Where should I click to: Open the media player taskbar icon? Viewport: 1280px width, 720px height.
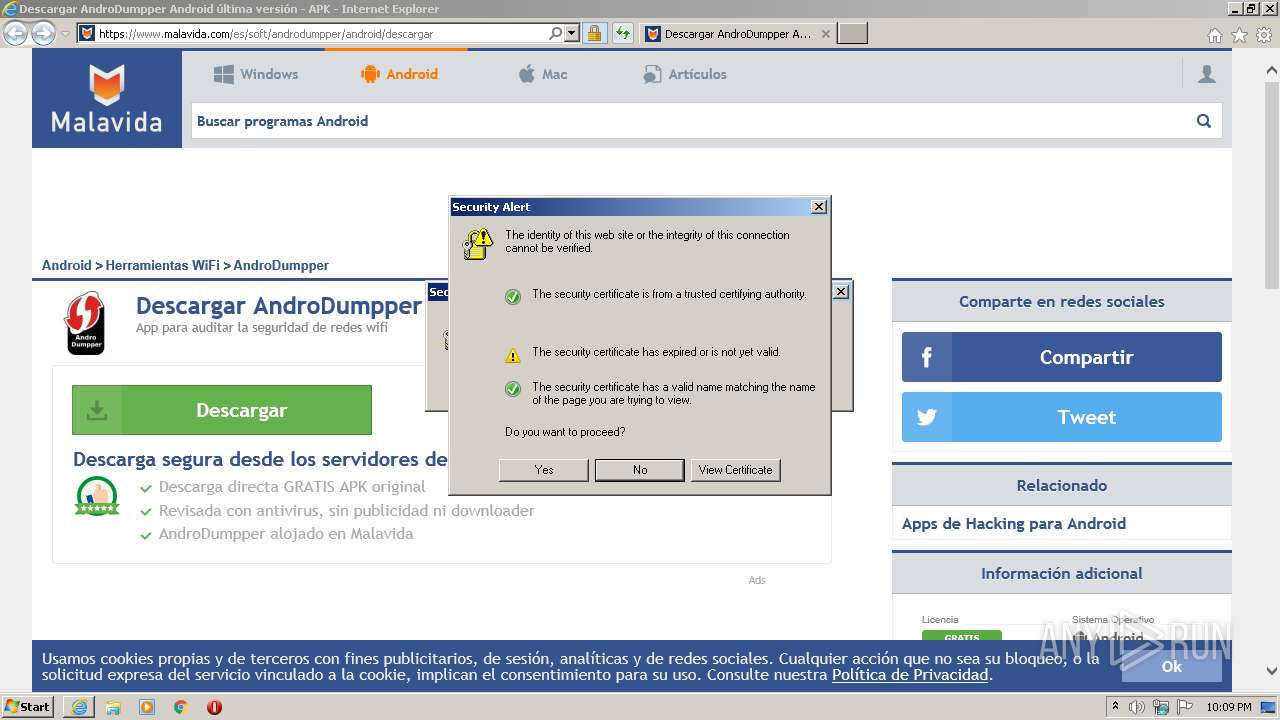[147, 707]
